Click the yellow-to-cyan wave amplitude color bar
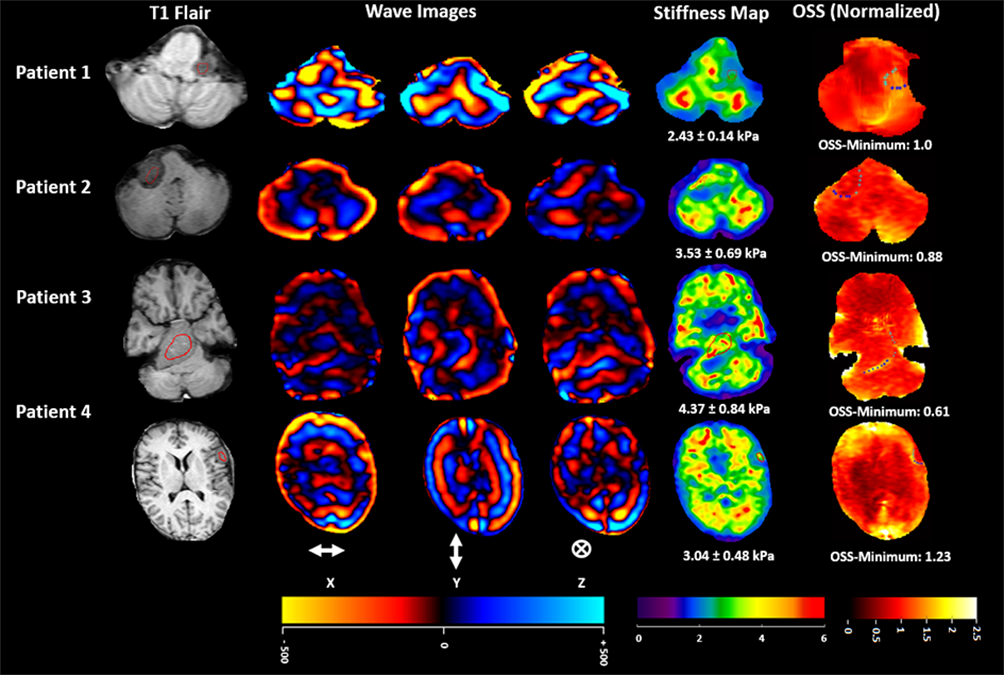The height and width of the screenshot is (675, 1004). [x=443, y=609]
